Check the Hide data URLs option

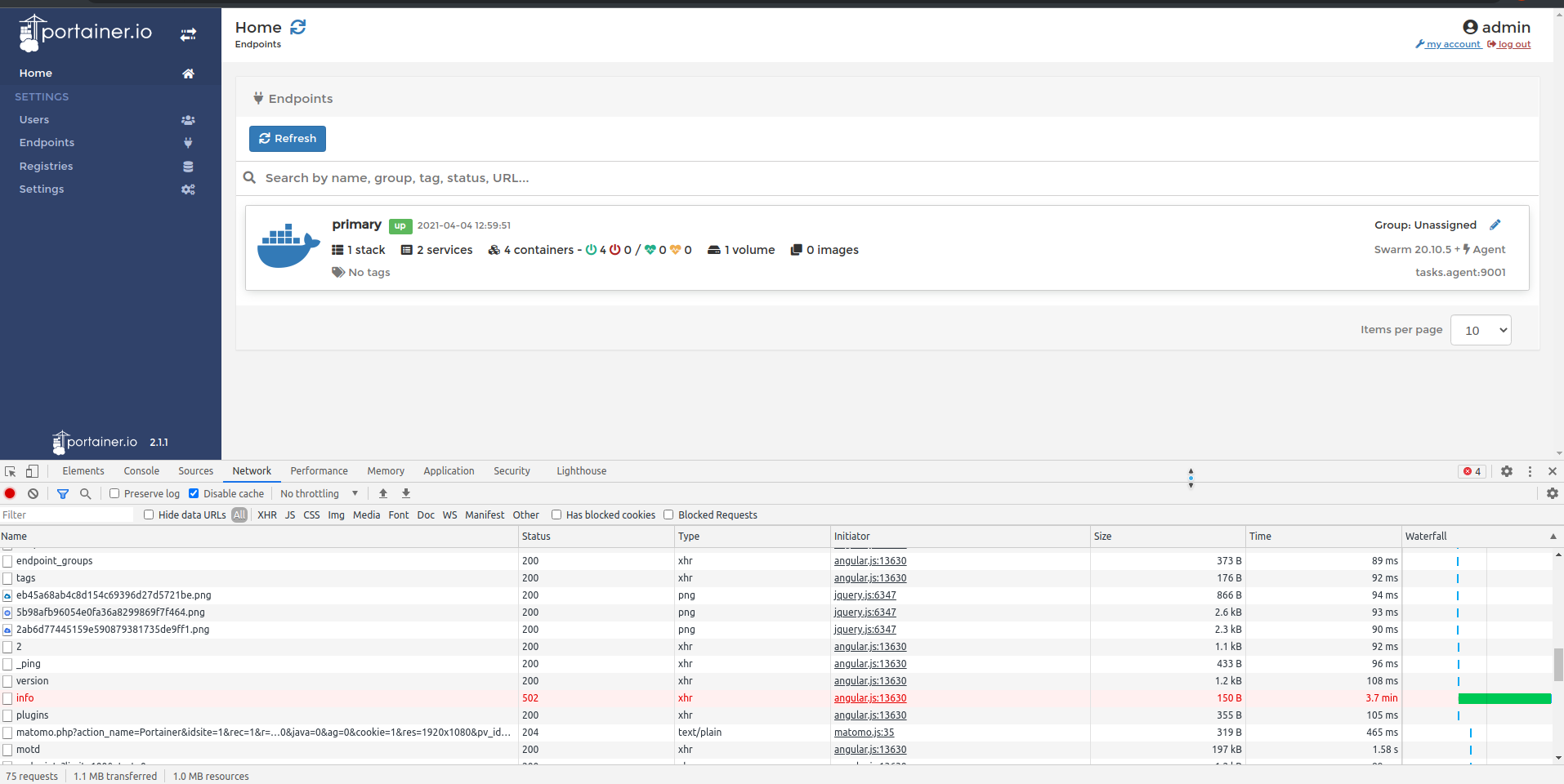coord(149,514)
